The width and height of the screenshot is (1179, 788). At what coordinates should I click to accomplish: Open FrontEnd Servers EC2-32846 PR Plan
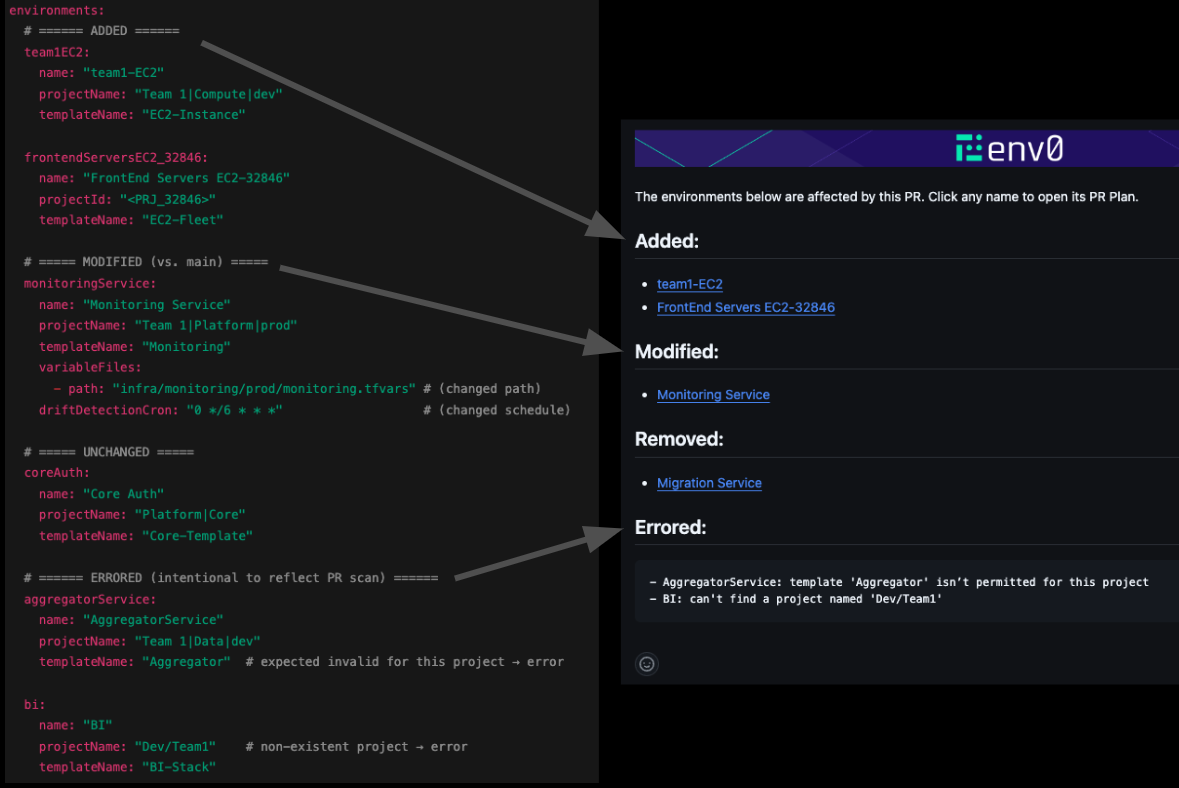[745, 307]
